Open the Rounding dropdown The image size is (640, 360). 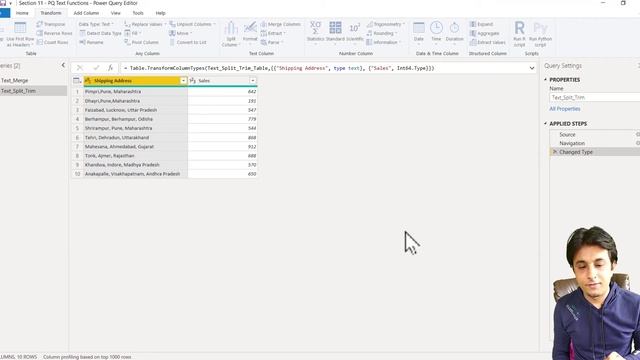click(382, 33)
